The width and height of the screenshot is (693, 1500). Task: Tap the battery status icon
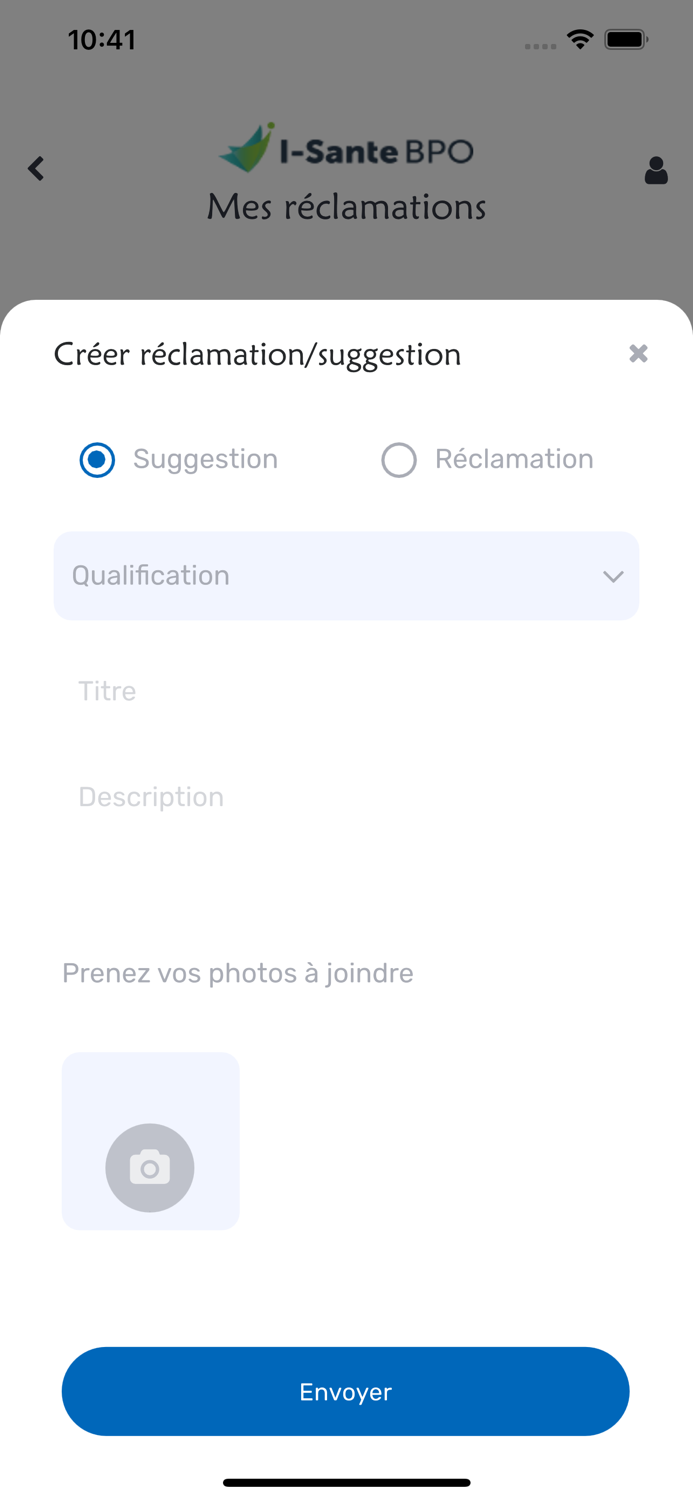(627, 40)
